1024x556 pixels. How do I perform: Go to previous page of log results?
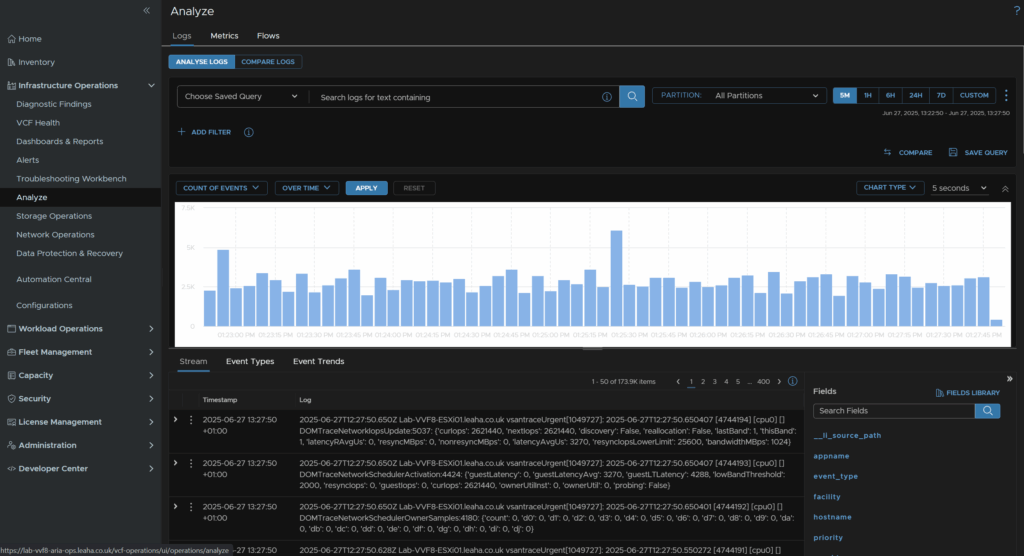[678, 382]
